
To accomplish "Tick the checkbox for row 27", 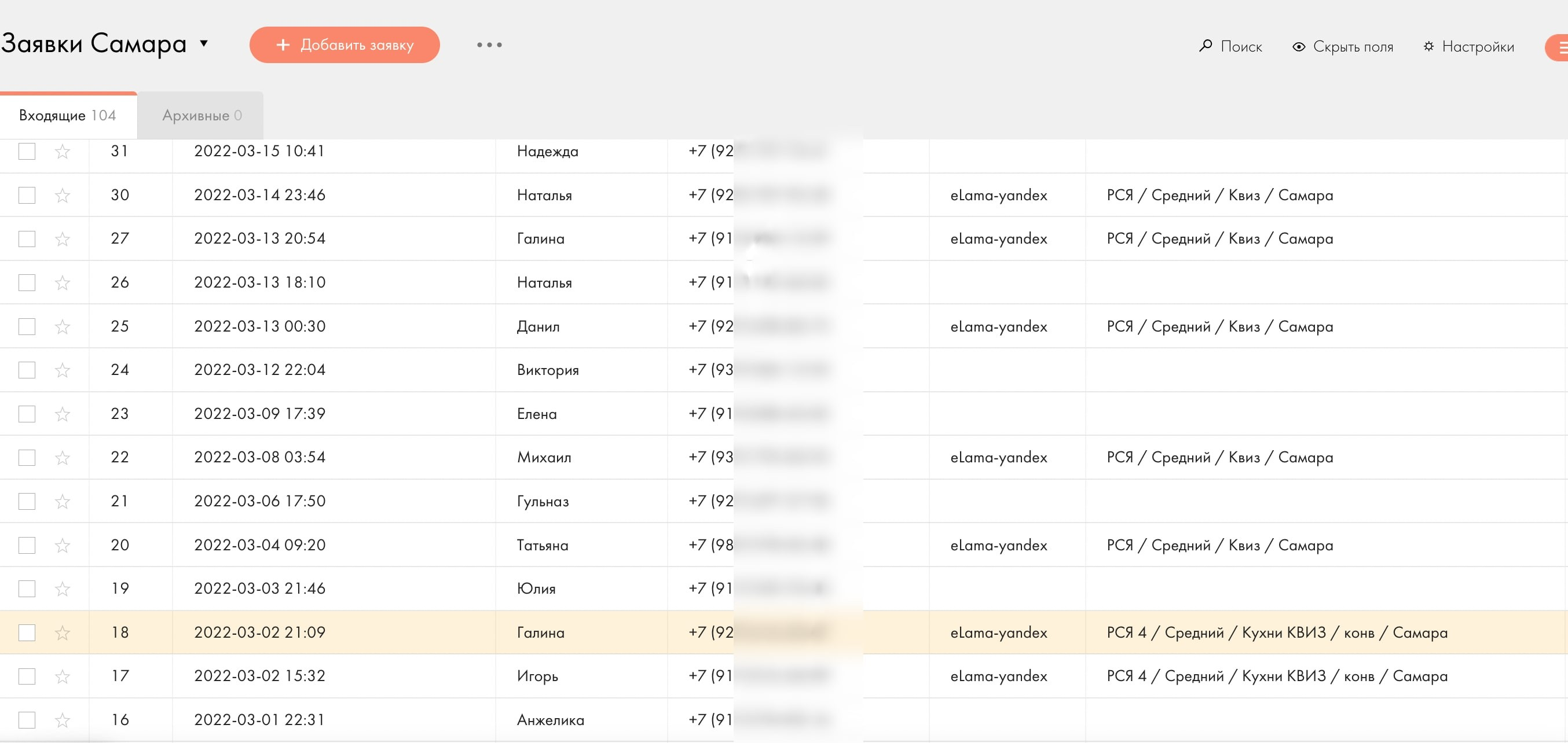I will point(27,239).
